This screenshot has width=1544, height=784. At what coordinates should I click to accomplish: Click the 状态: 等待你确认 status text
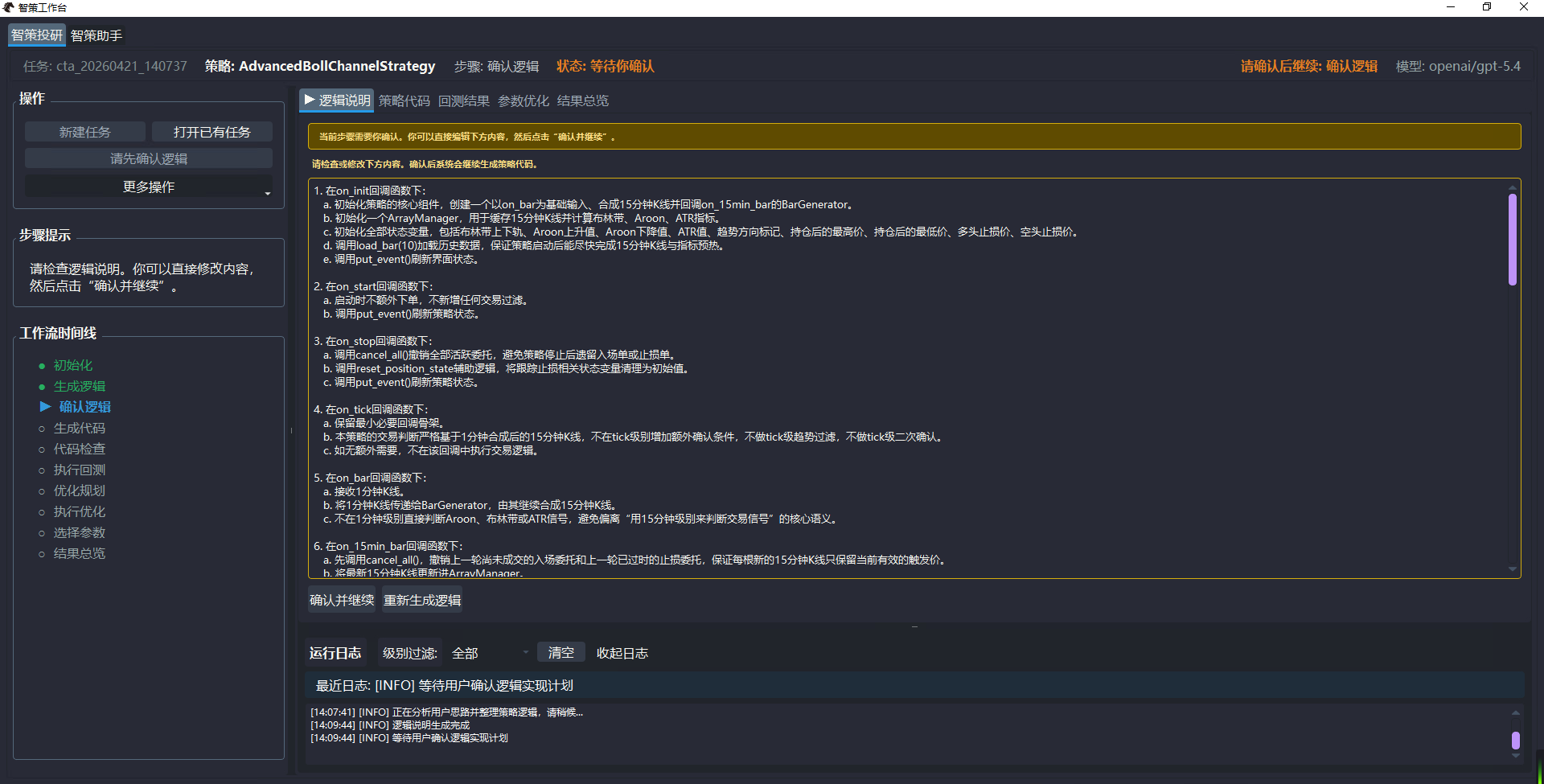click(606, 66)
